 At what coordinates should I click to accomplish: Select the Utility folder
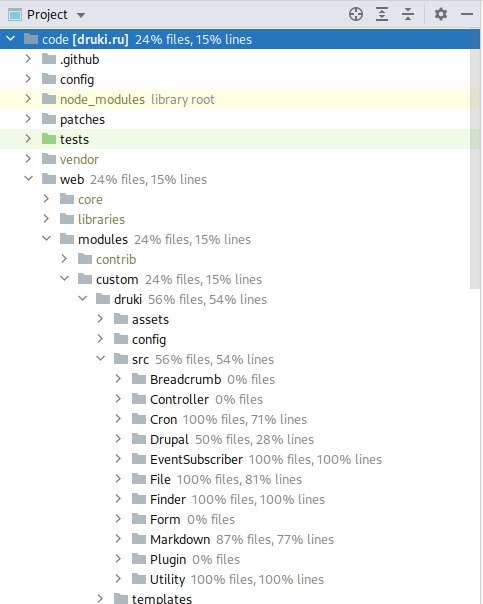pyautogui.click(x=168, y=580)
